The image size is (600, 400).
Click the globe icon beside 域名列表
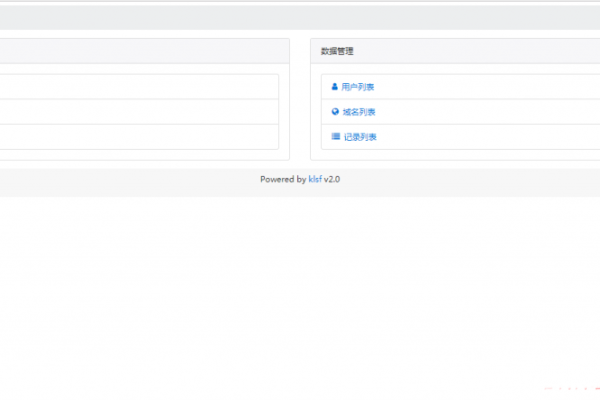click(x=335, y=112)
